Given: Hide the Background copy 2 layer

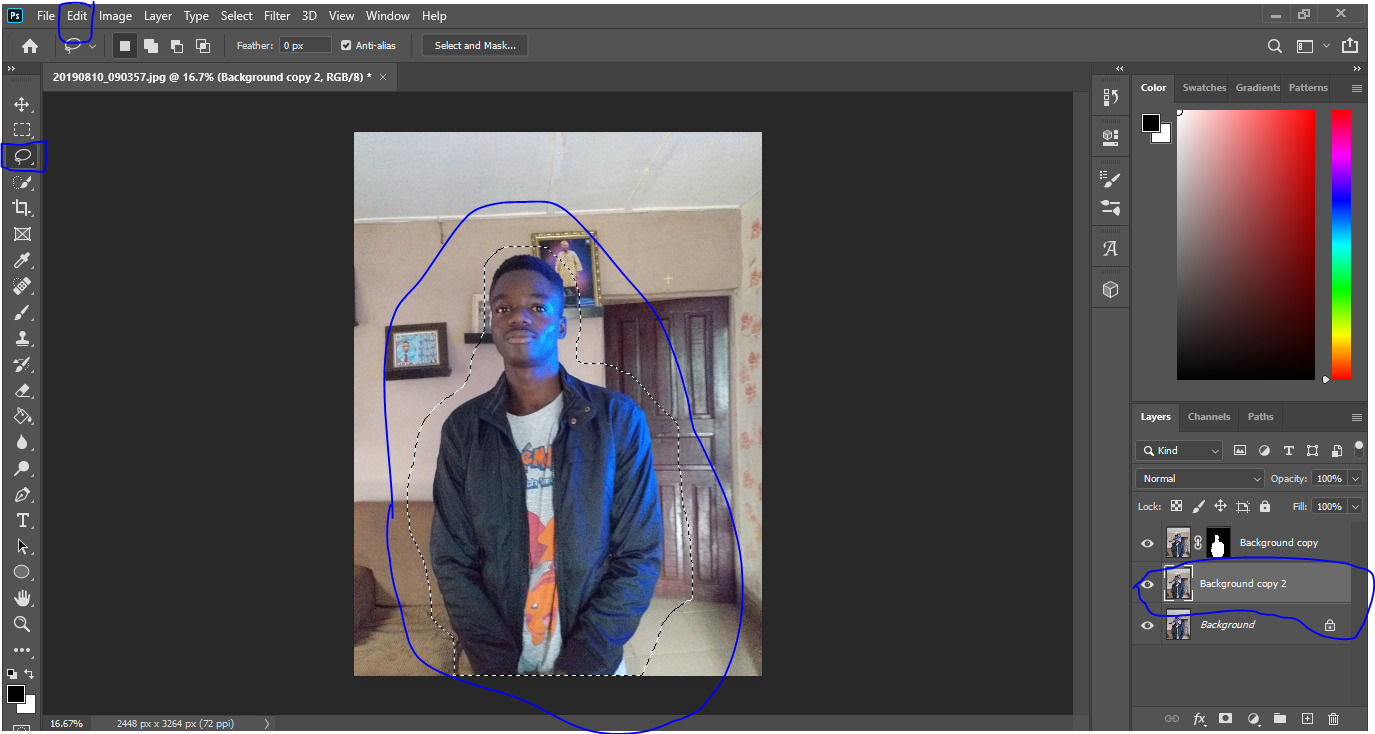Looking at the screenshot, I should pyautogui.click(x=1147, y=583).
